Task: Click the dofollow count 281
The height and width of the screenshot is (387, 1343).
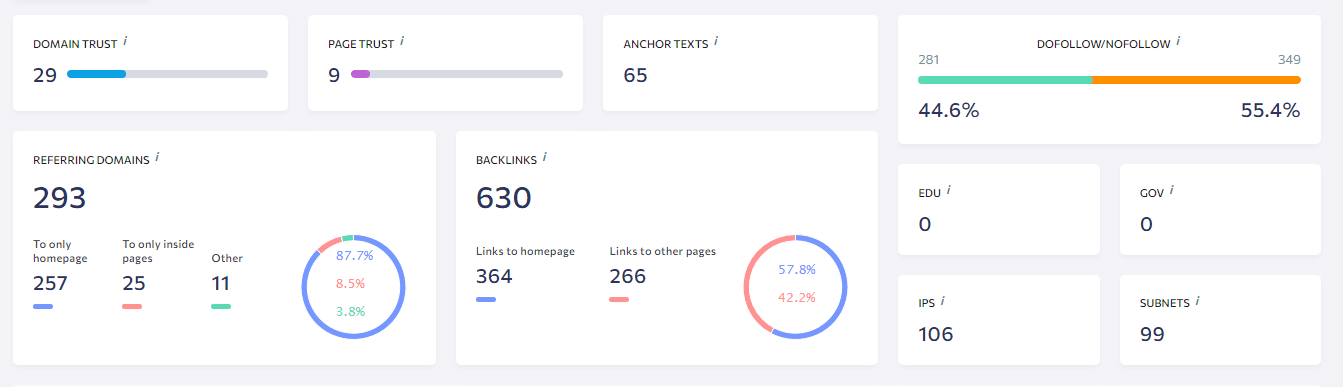Action: click(928, 60)
